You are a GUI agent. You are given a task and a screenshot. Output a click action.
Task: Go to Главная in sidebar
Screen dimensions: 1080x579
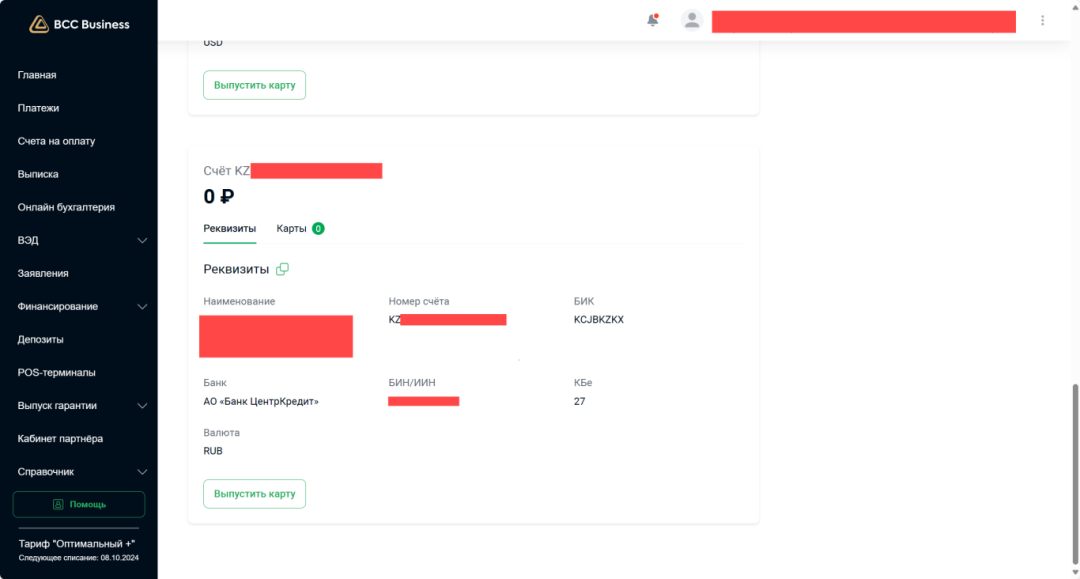coord(37,75)
